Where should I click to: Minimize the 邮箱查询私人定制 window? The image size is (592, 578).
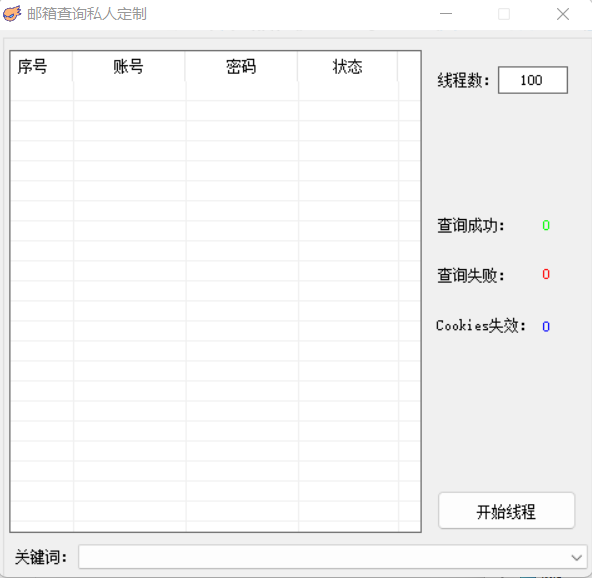click(x=446, y=14)
